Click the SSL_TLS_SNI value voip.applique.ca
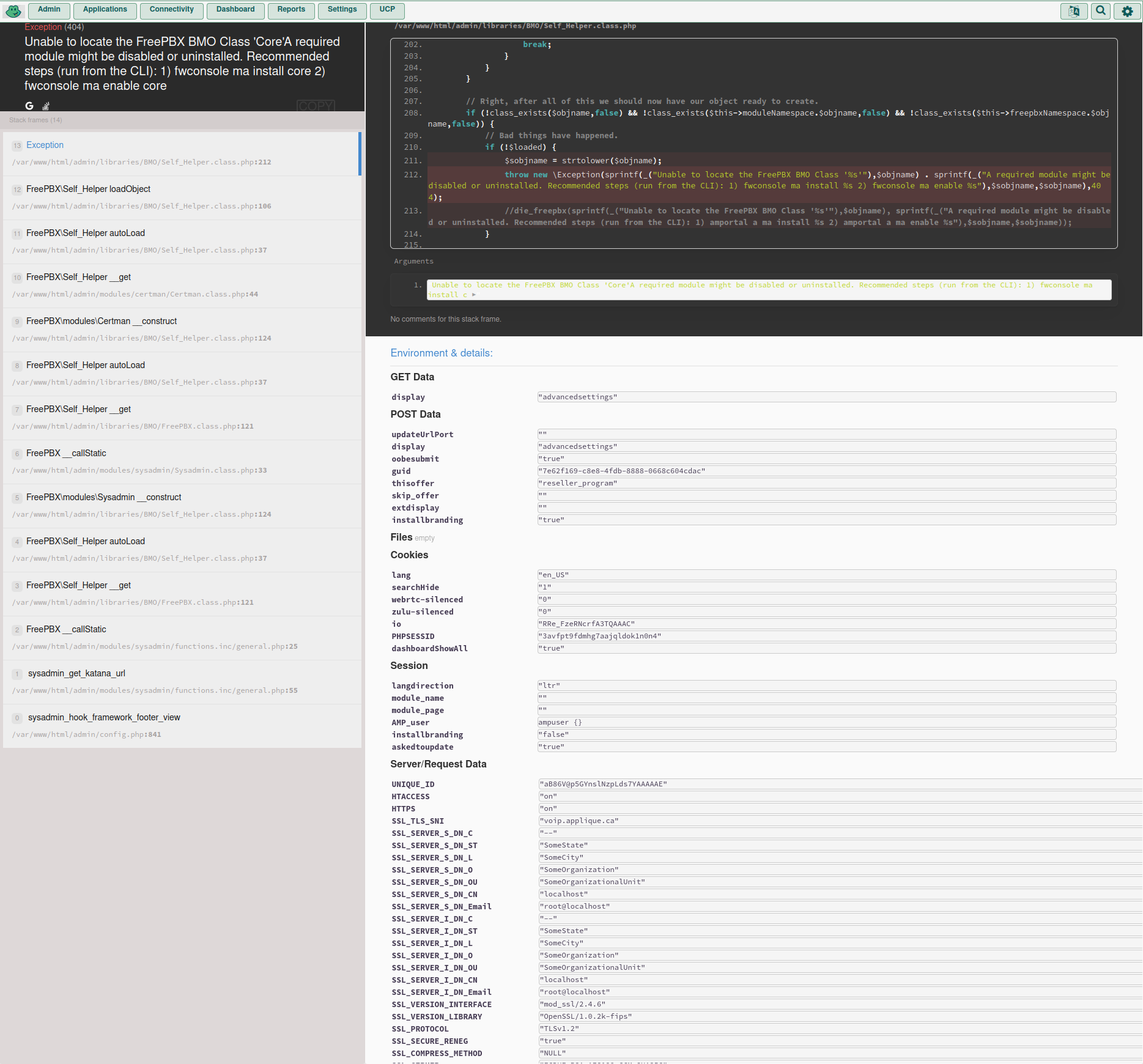1143x1064 pixels. point(840,821)
